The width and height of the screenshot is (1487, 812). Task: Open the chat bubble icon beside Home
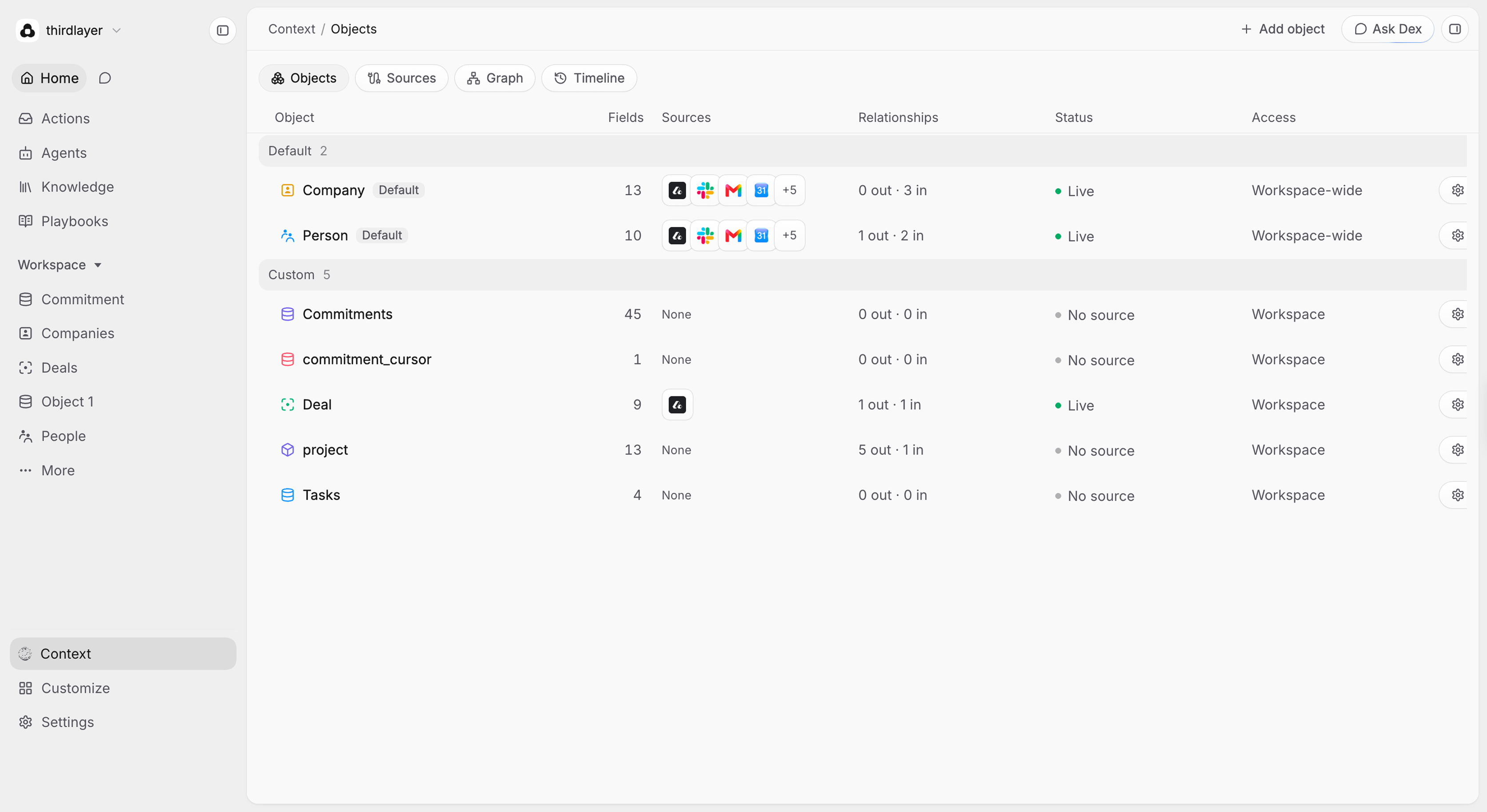click(x=104, y=78)
